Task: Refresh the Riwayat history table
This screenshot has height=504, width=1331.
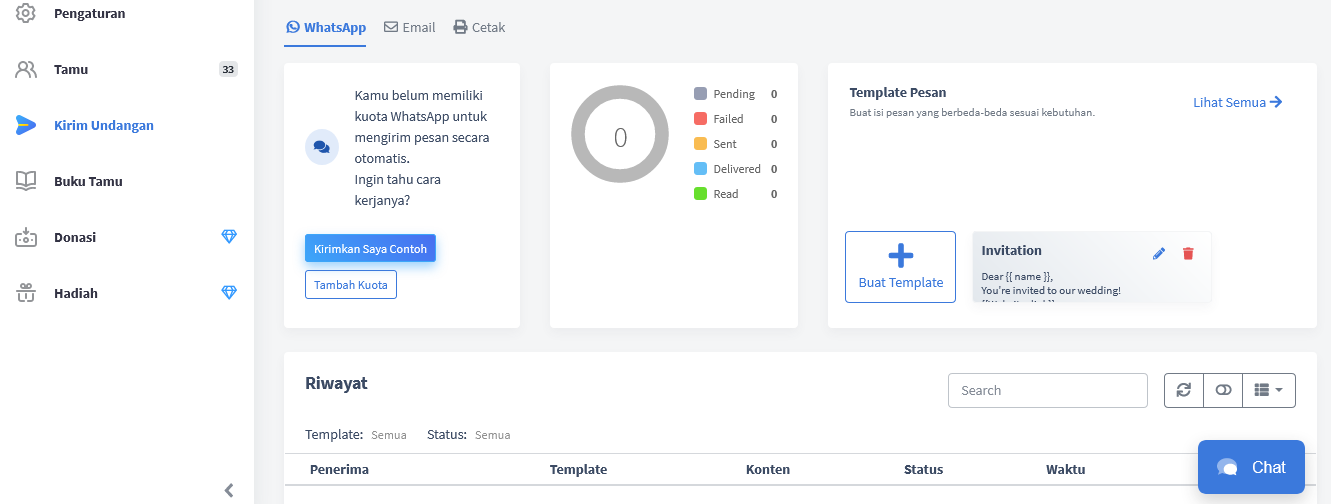Action: (x=1184, y=390)
